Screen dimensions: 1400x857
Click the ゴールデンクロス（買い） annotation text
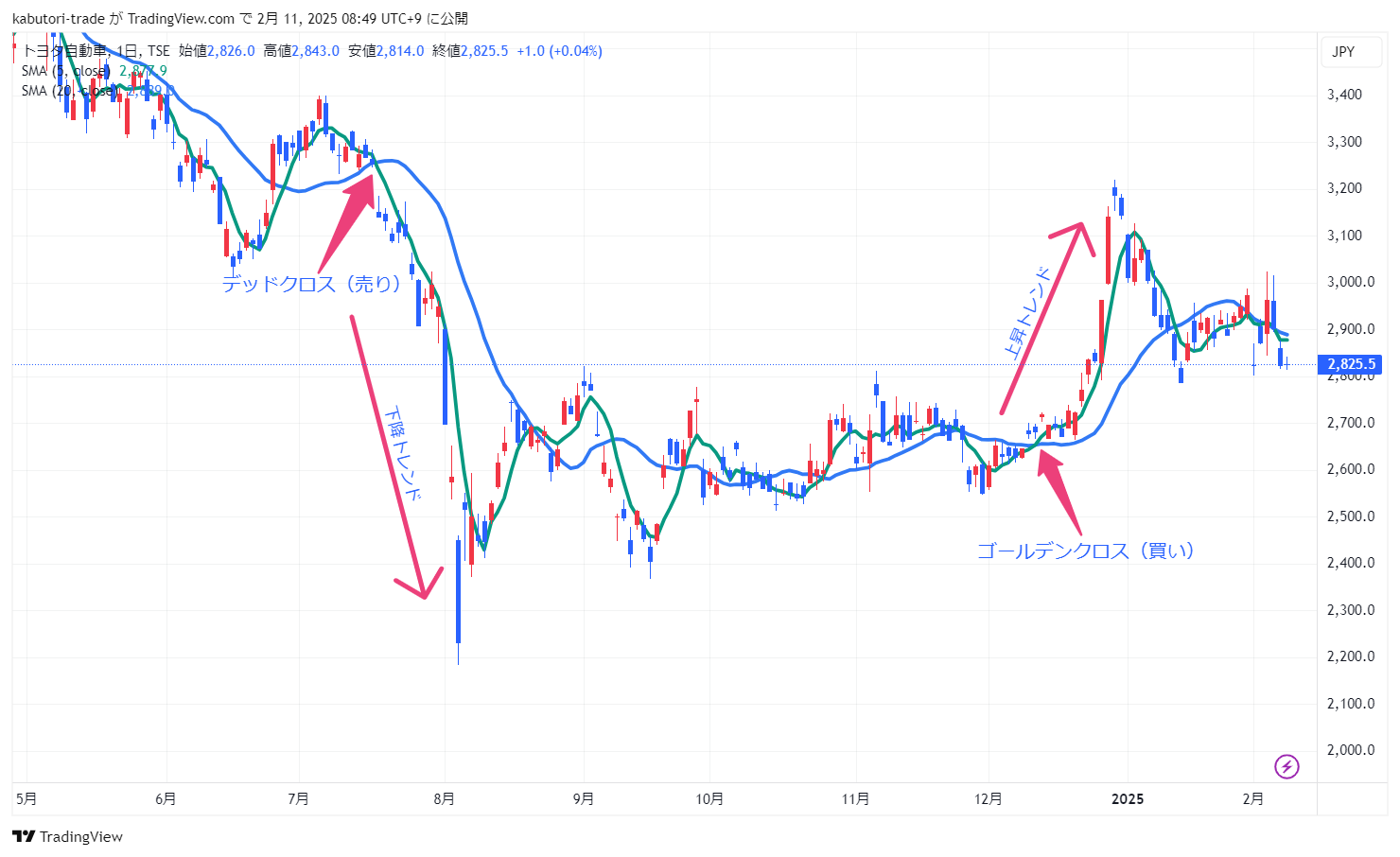1085,551
